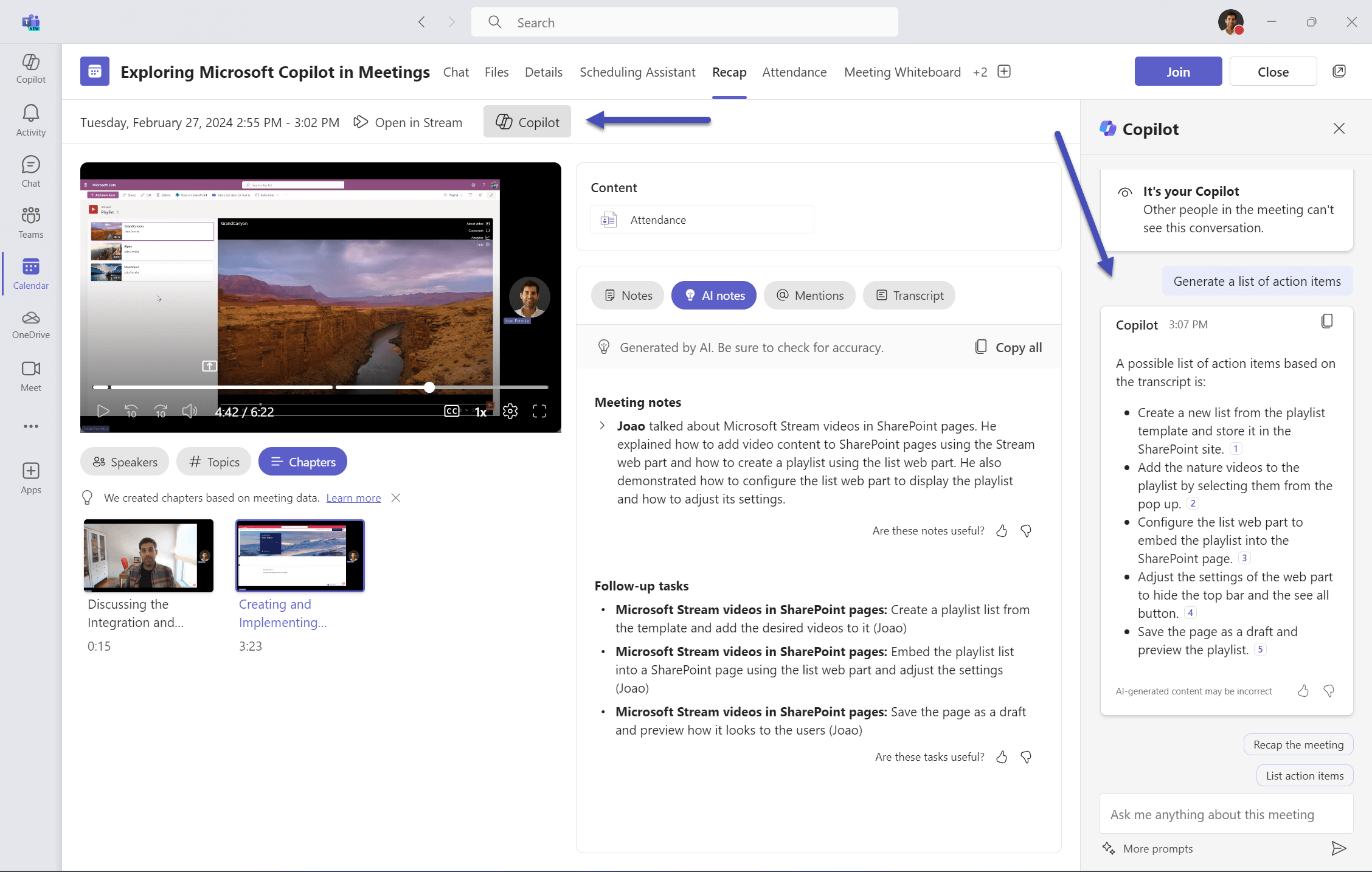This screenshot has width=1372, height=872.
Task: Generate a list of action items
Action: coord(1256,280)
